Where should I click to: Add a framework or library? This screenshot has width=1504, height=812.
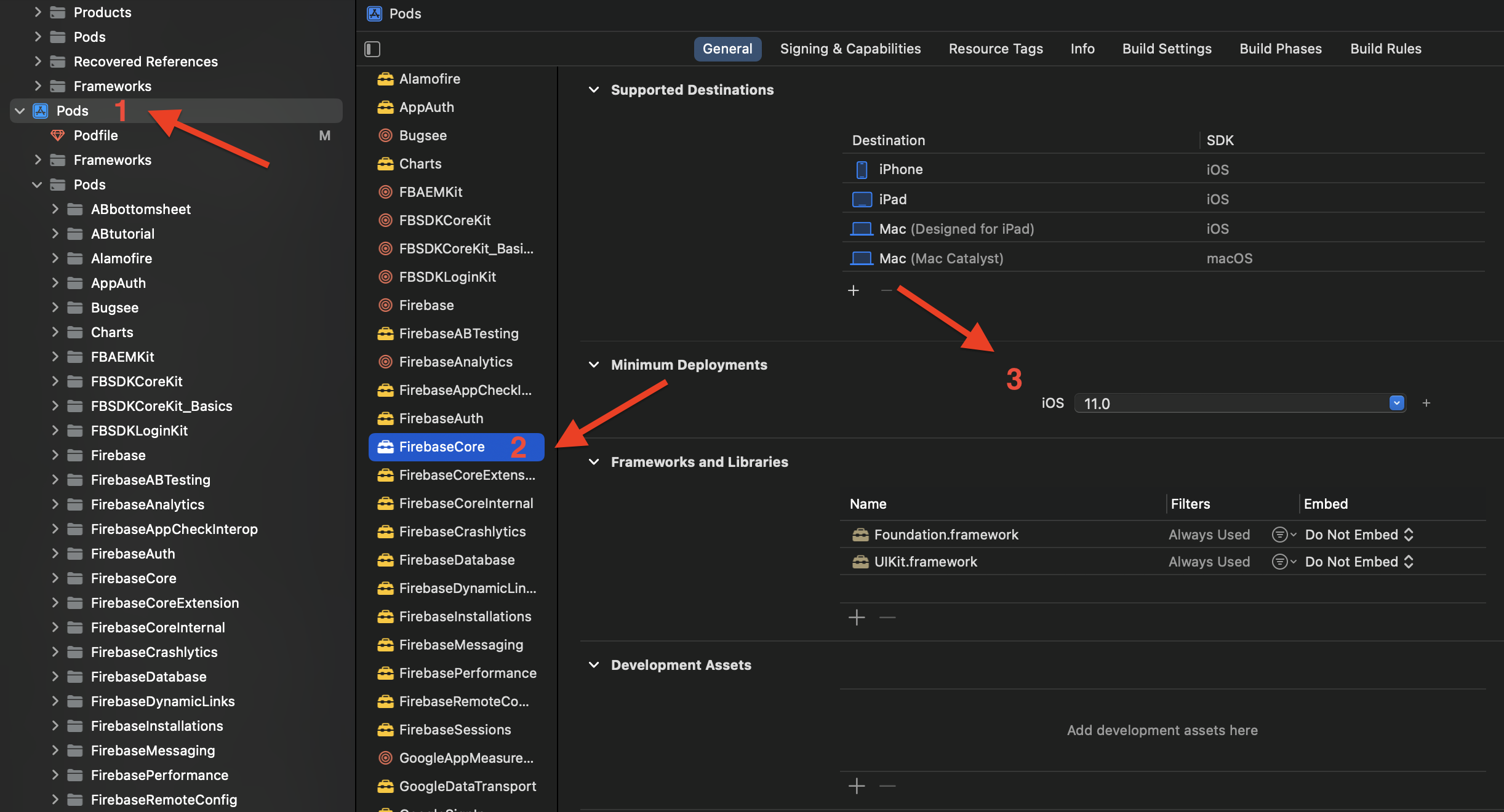(857, 617)
